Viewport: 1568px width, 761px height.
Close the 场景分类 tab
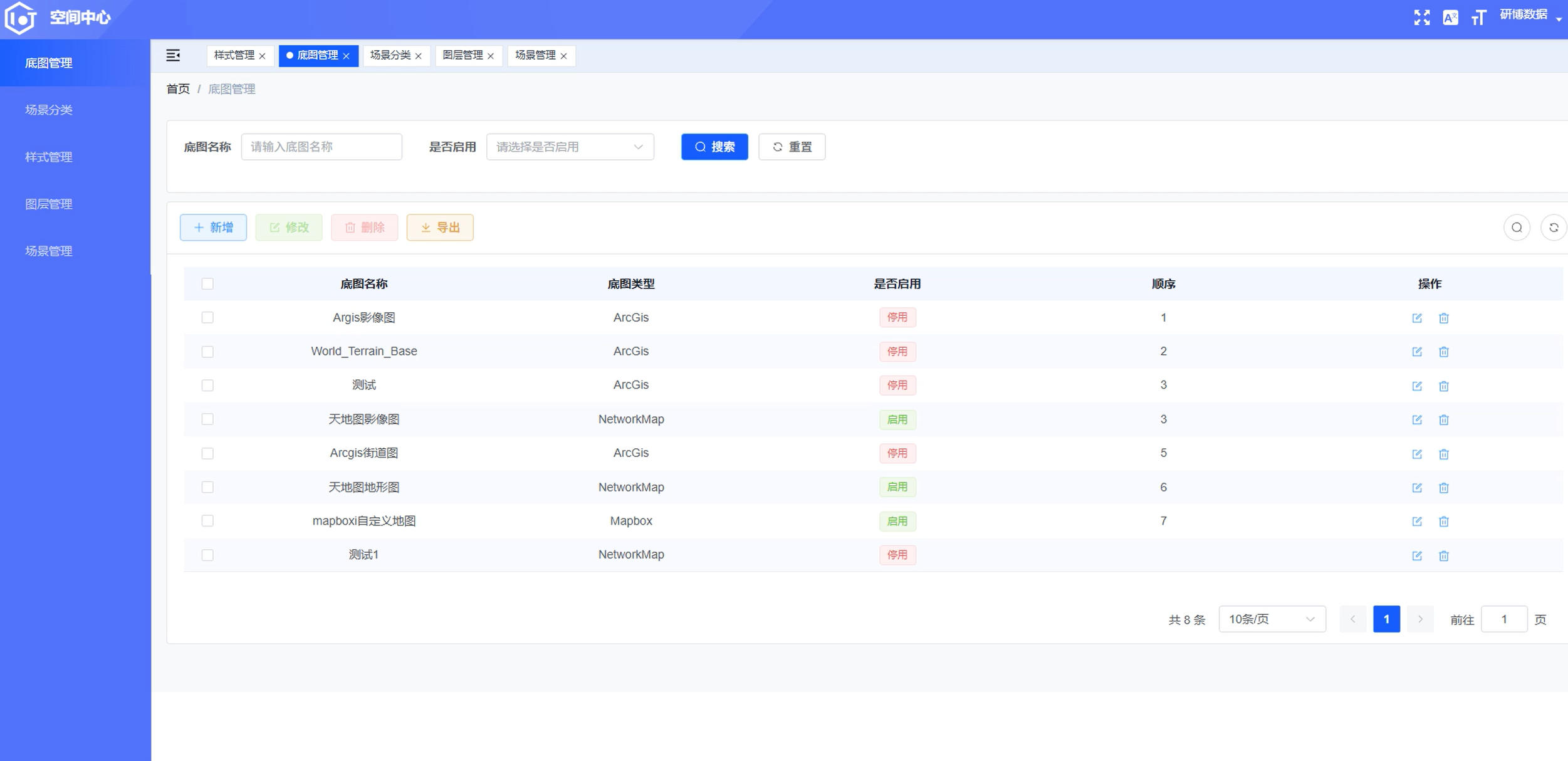click(x=419, y=56)
